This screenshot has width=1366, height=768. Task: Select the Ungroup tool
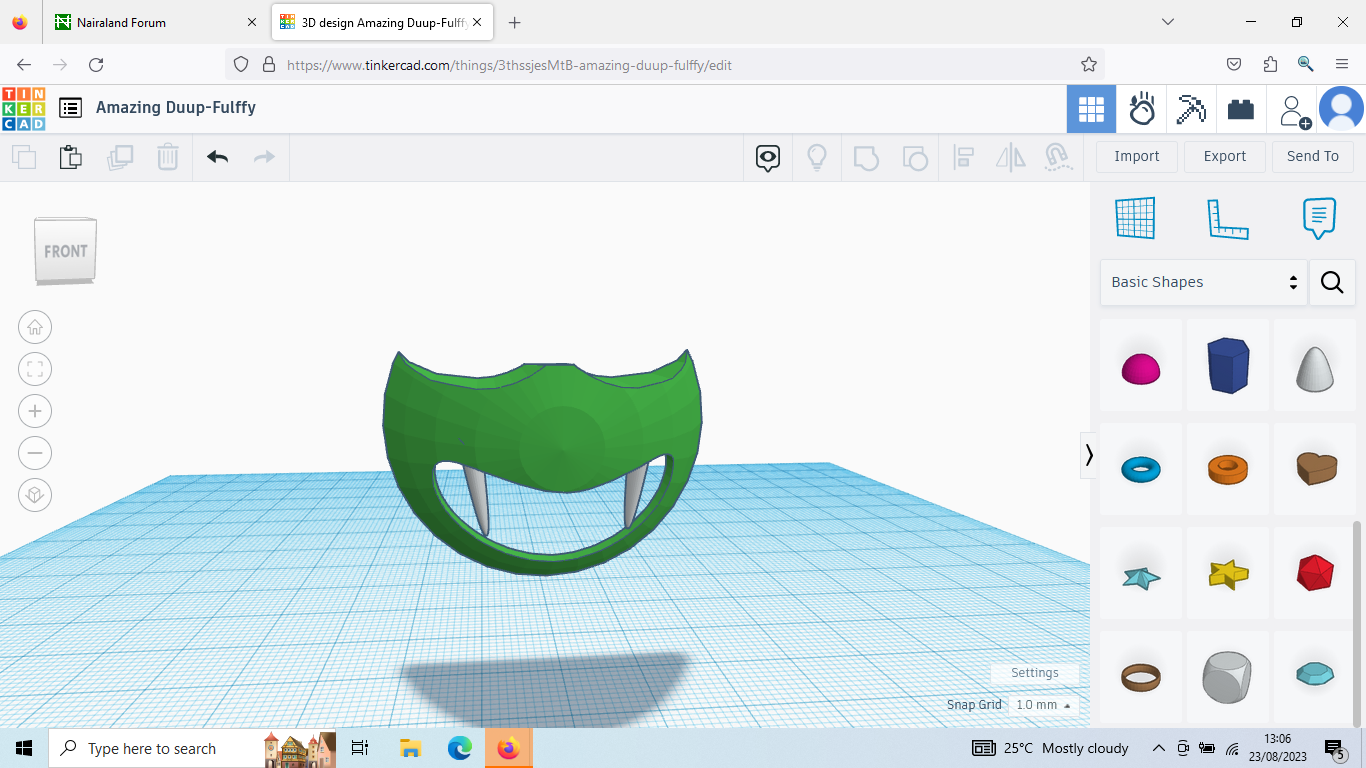tap(915, 157)
